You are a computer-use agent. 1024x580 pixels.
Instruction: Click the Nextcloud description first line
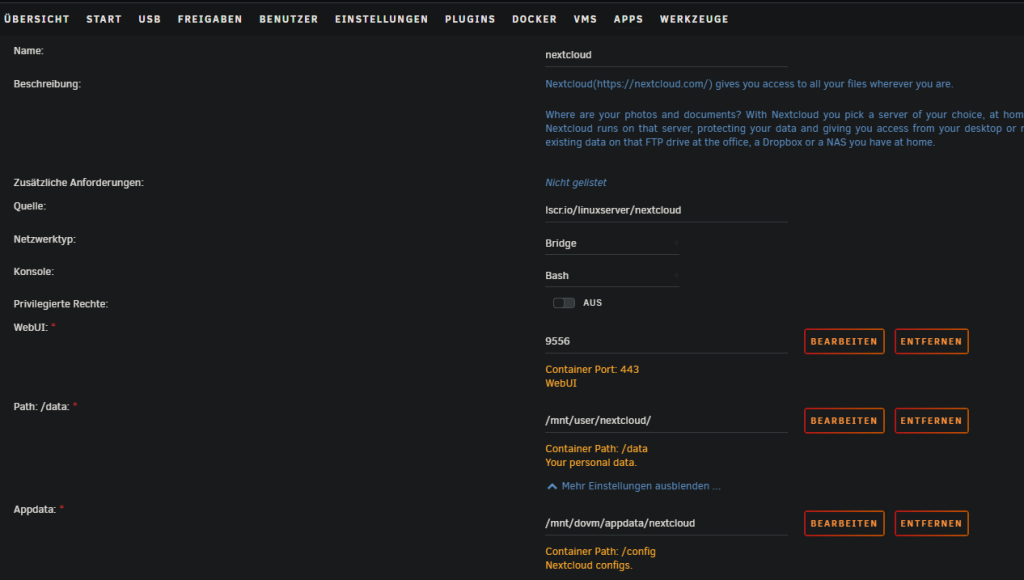point(749,84)
